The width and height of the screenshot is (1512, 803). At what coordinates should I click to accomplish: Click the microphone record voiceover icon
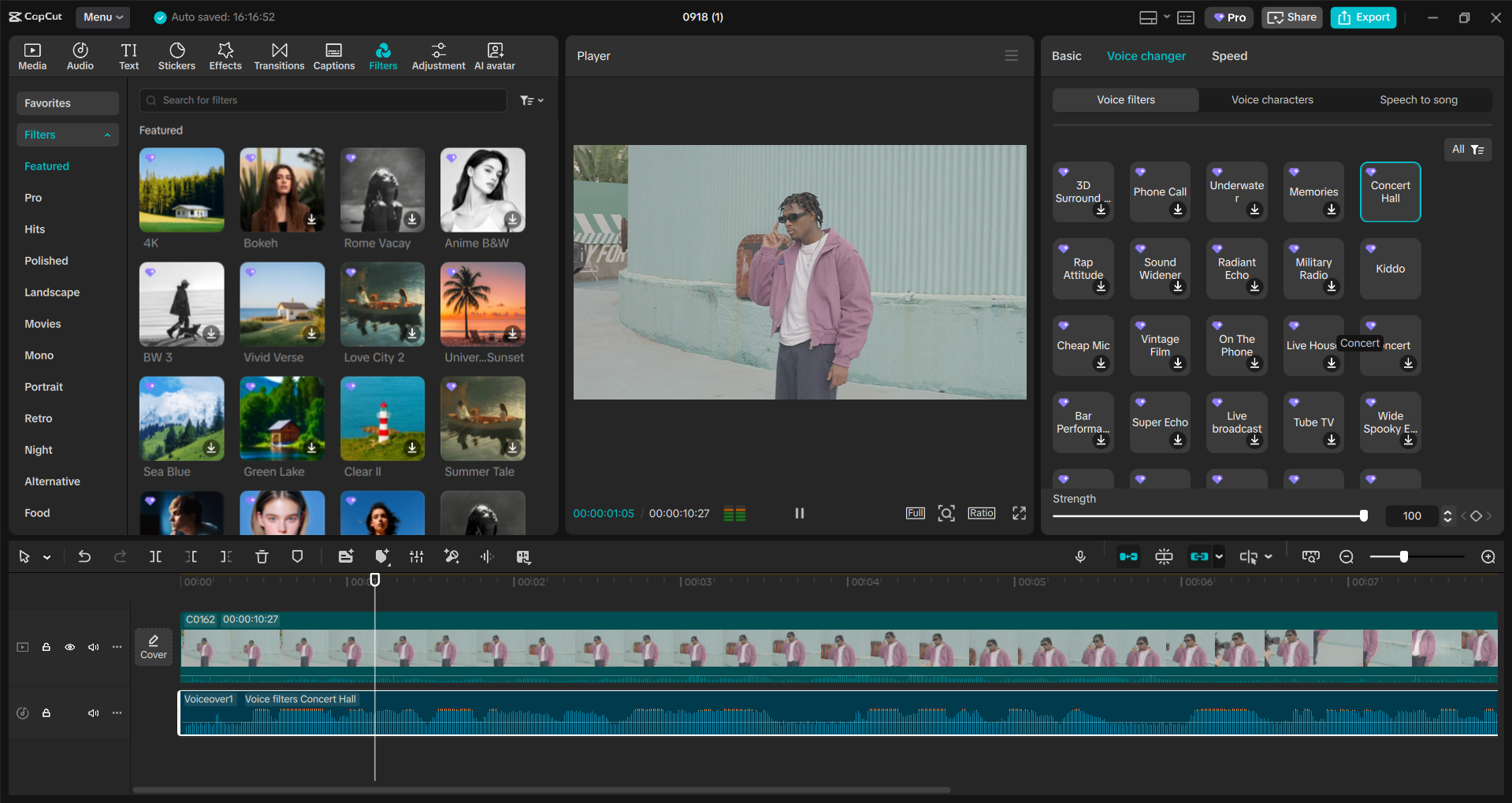[1080, 557]
